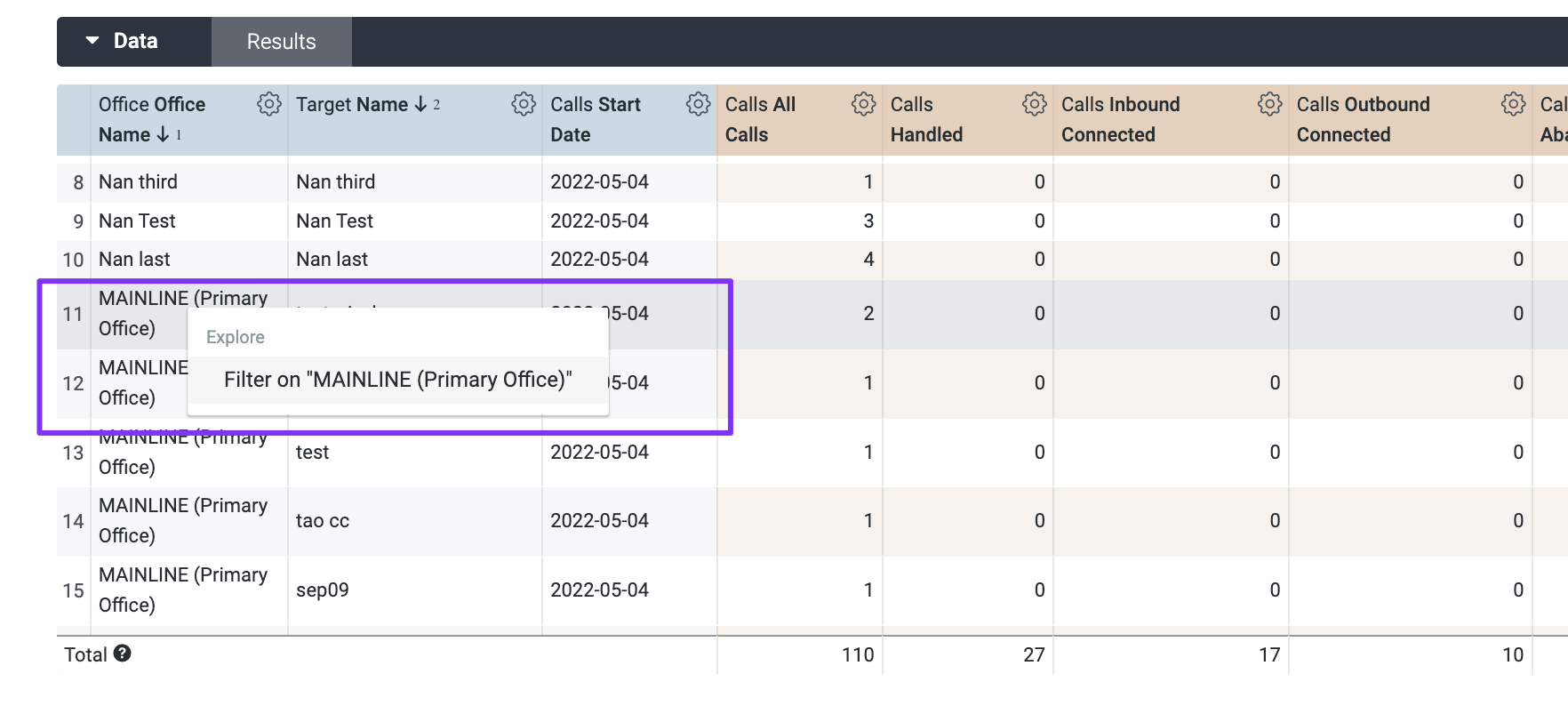Screen dimensions: 1568x722
Task: Click Calls All Calls value 4 in row 10
Action: pyautogui.click(x=868, y=259)
